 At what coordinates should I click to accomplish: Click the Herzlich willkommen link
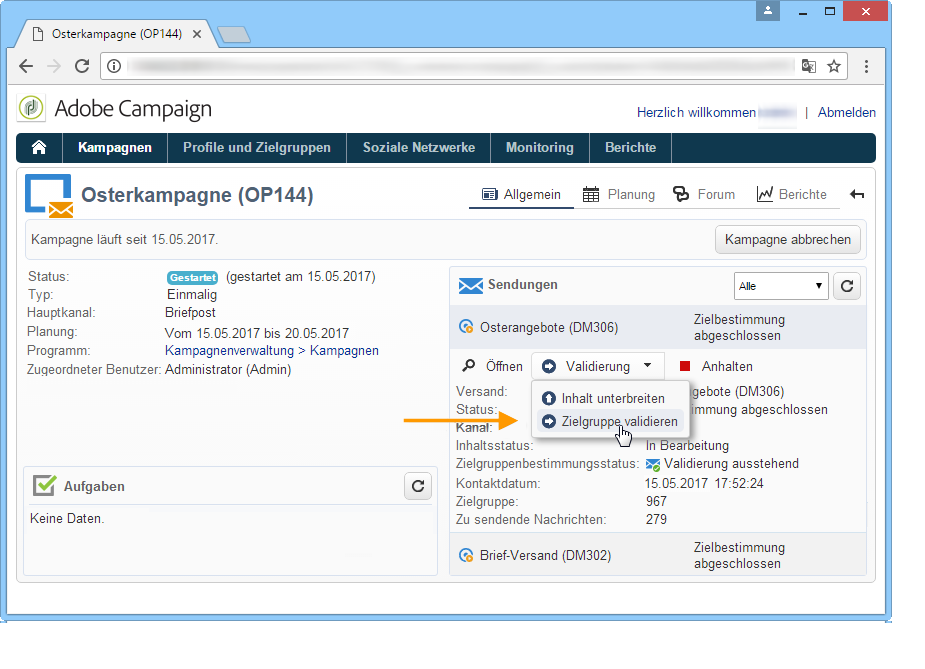tap(696, 112)
